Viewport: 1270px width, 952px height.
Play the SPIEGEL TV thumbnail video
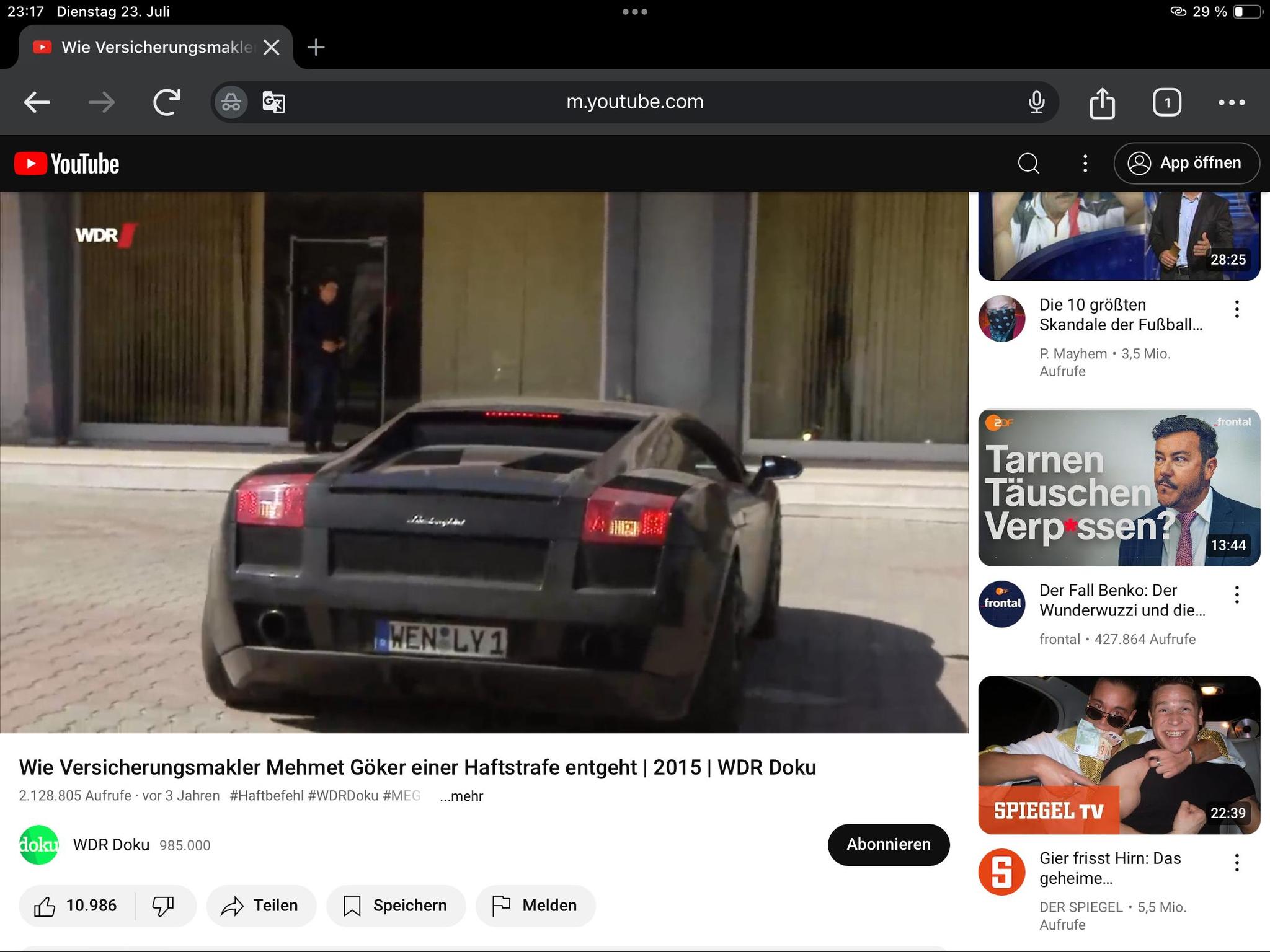(x=1119, y=755)
